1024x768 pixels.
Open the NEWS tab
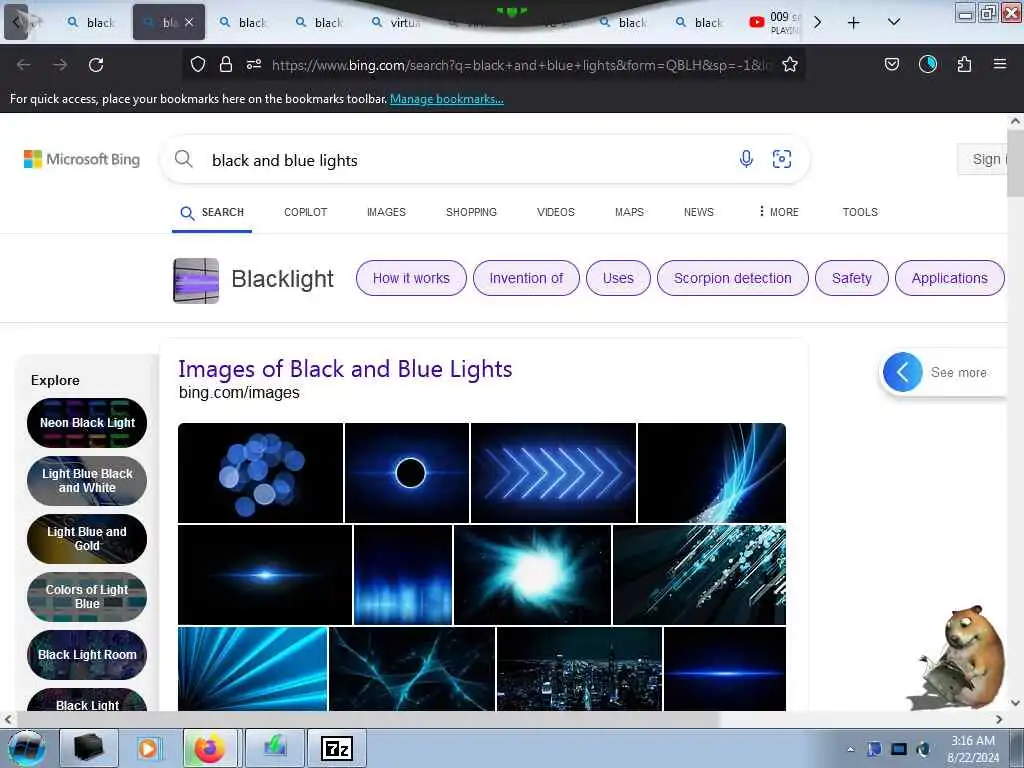(x=698, y=212)
